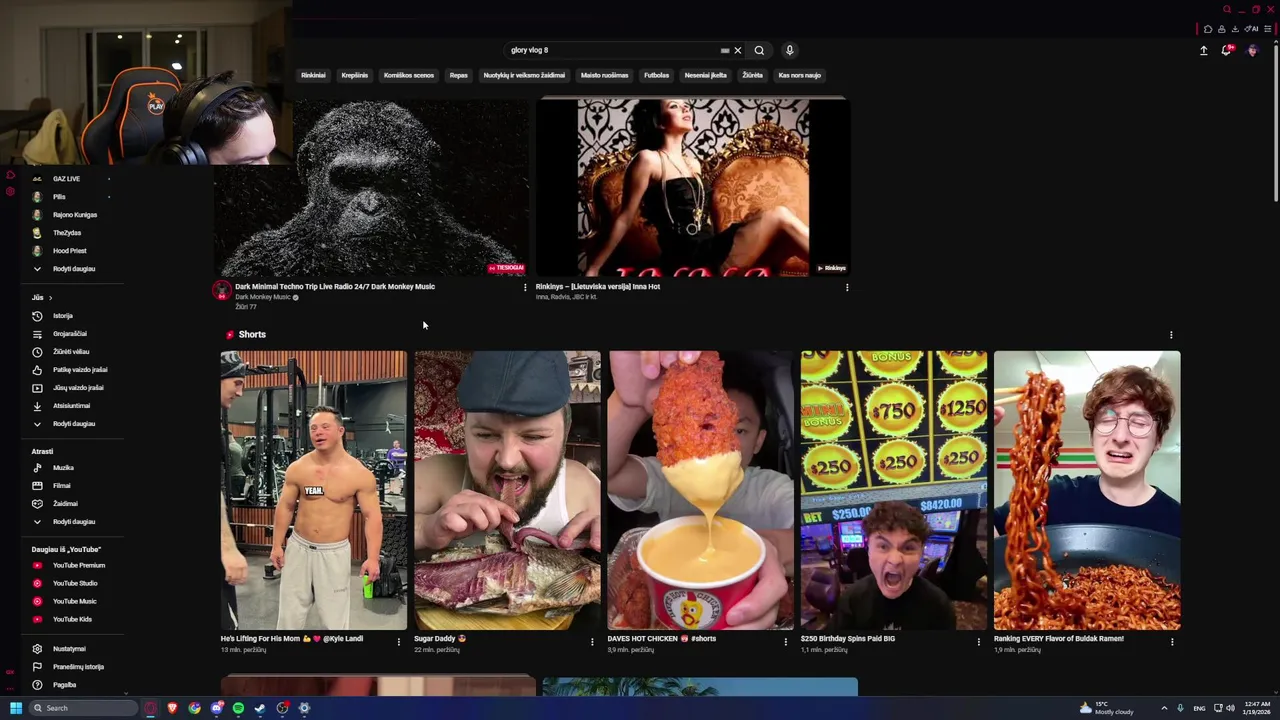Select the Repas filter chip
The image size is (1280, 720).
tap(459, 75)
